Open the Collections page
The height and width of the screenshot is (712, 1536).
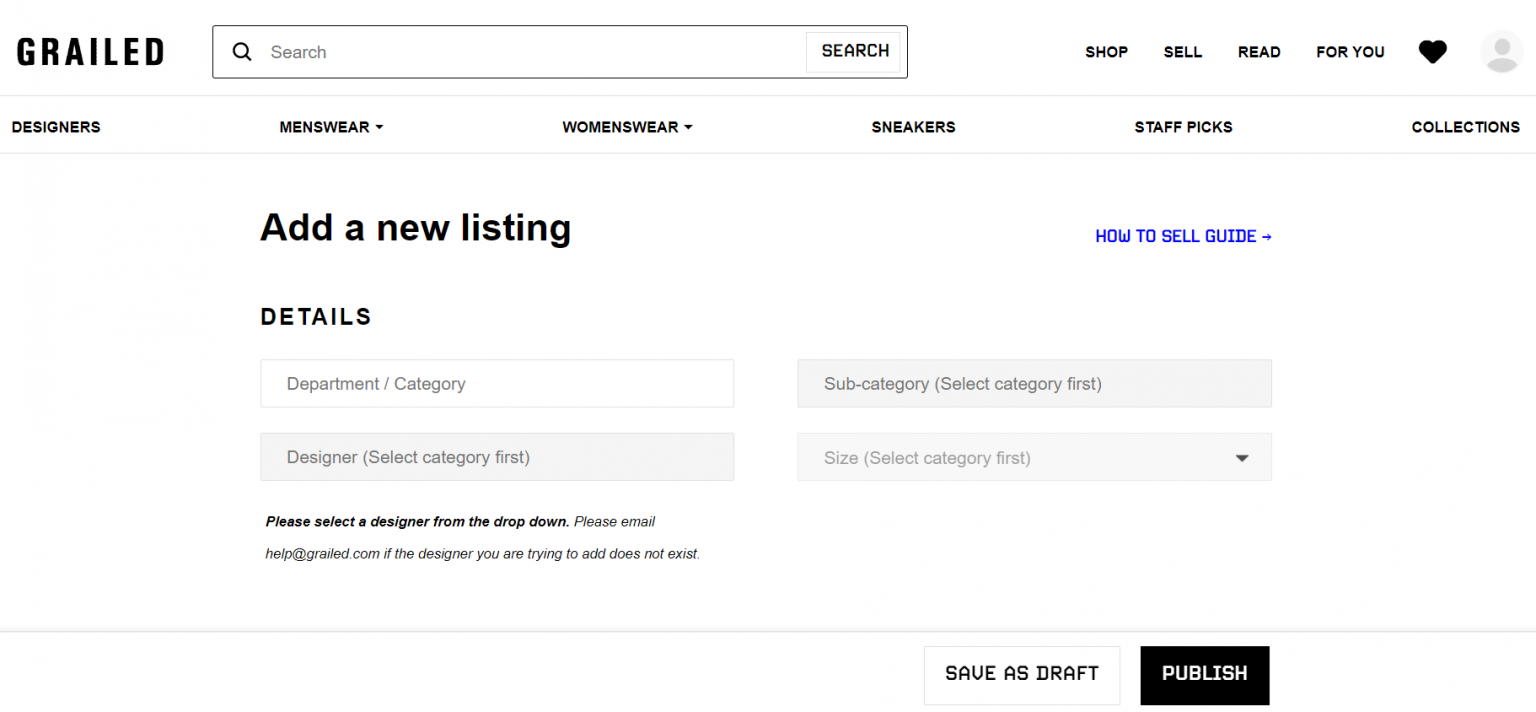click(x=1465, y=127)
